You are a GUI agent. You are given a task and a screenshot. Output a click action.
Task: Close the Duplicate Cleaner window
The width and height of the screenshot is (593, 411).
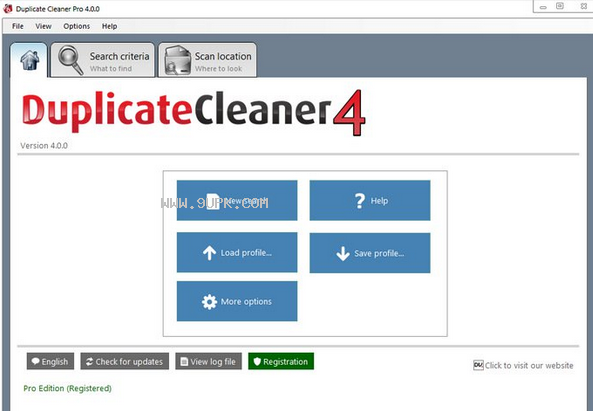click(x=584, y=6)
